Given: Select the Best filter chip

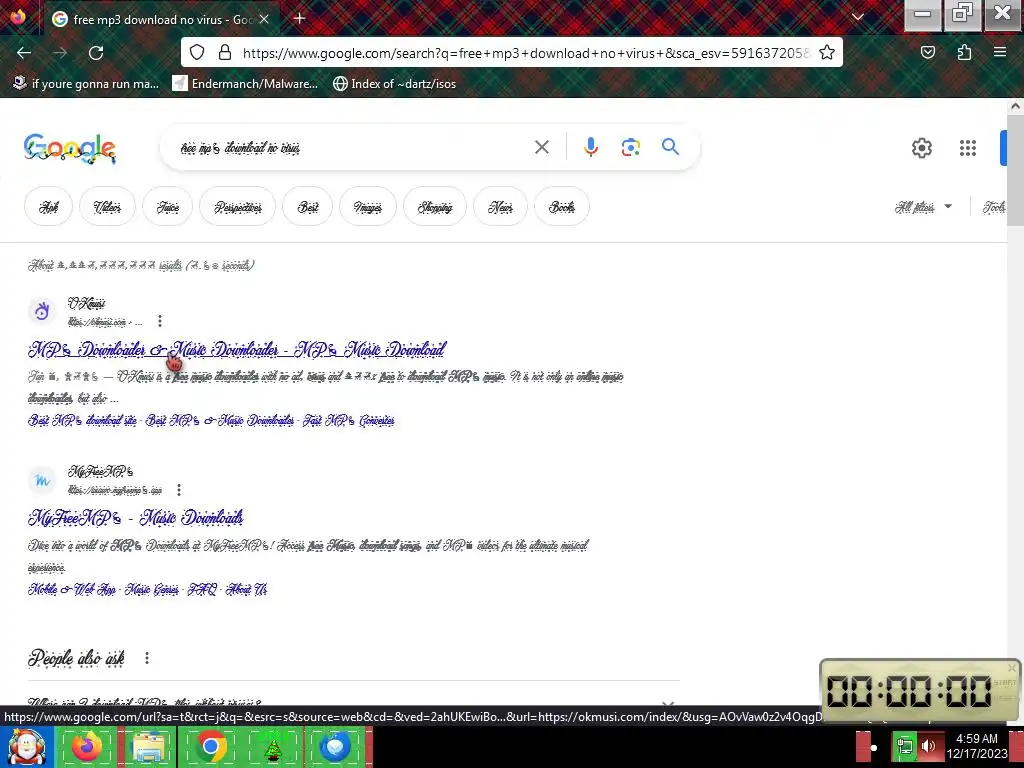Looking at the screenshot, I should click(308, 207).
